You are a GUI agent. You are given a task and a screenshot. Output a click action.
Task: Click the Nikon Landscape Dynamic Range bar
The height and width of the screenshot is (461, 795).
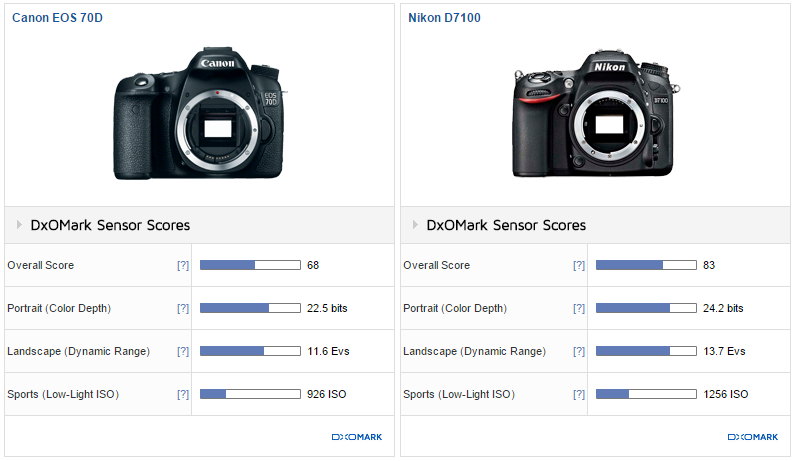pos(646,351)
